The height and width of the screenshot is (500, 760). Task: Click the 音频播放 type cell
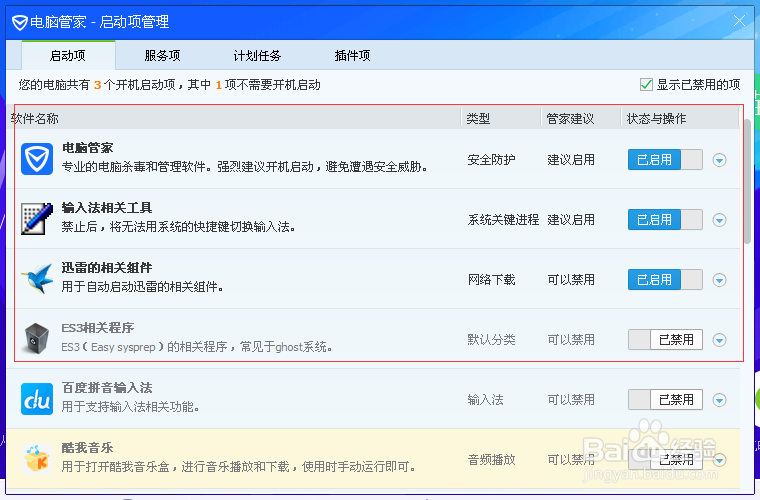[x=491, y=460]
